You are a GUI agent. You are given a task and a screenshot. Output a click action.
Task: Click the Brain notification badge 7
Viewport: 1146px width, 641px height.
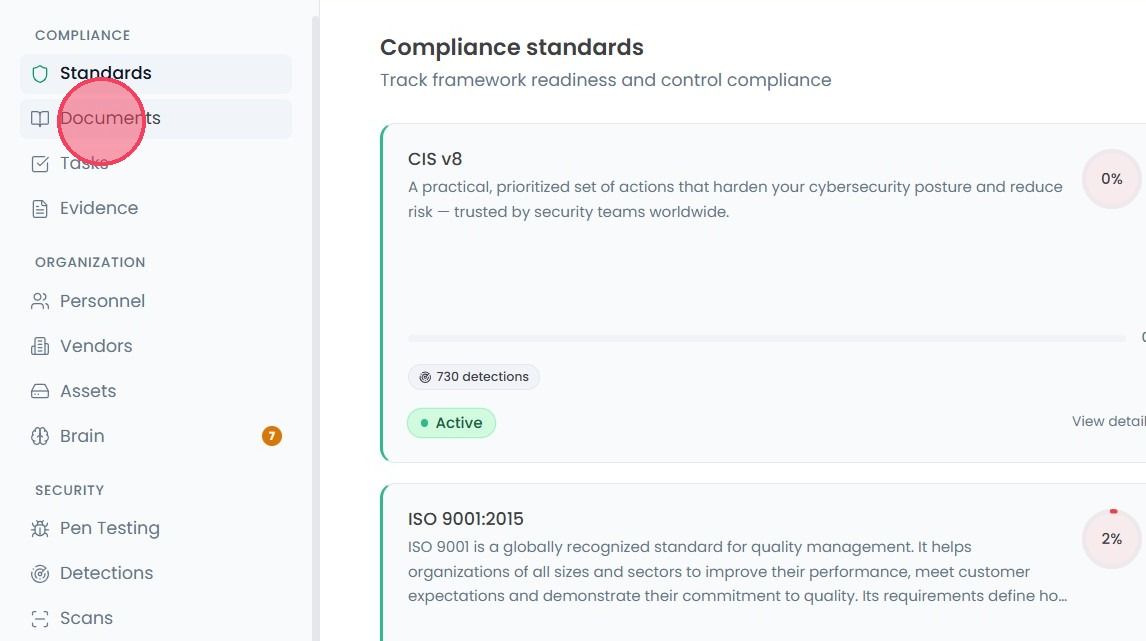[x=272, y=436]
